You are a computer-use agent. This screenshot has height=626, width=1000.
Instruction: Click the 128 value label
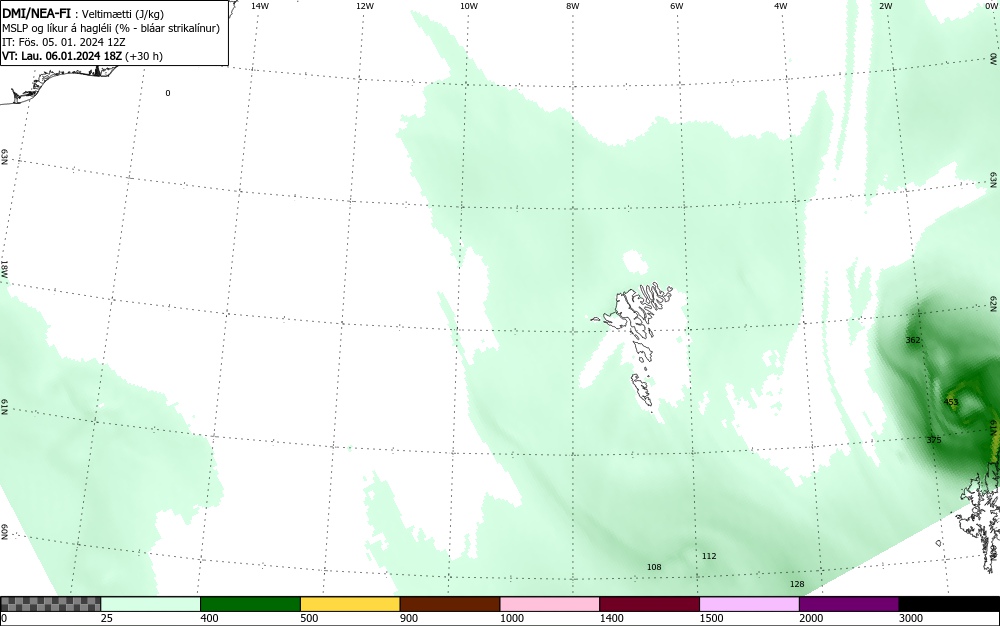point(797,585)
